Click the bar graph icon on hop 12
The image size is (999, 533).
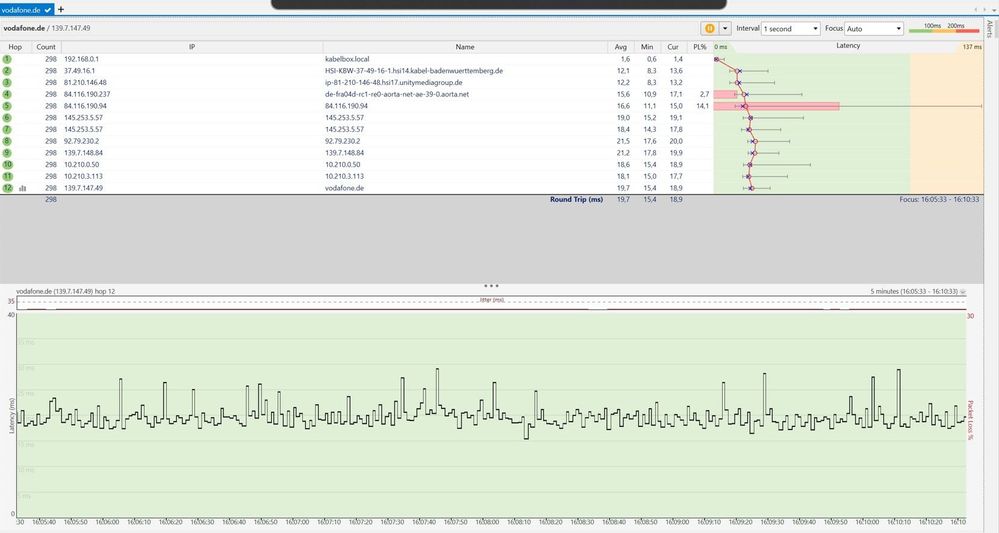23,188
